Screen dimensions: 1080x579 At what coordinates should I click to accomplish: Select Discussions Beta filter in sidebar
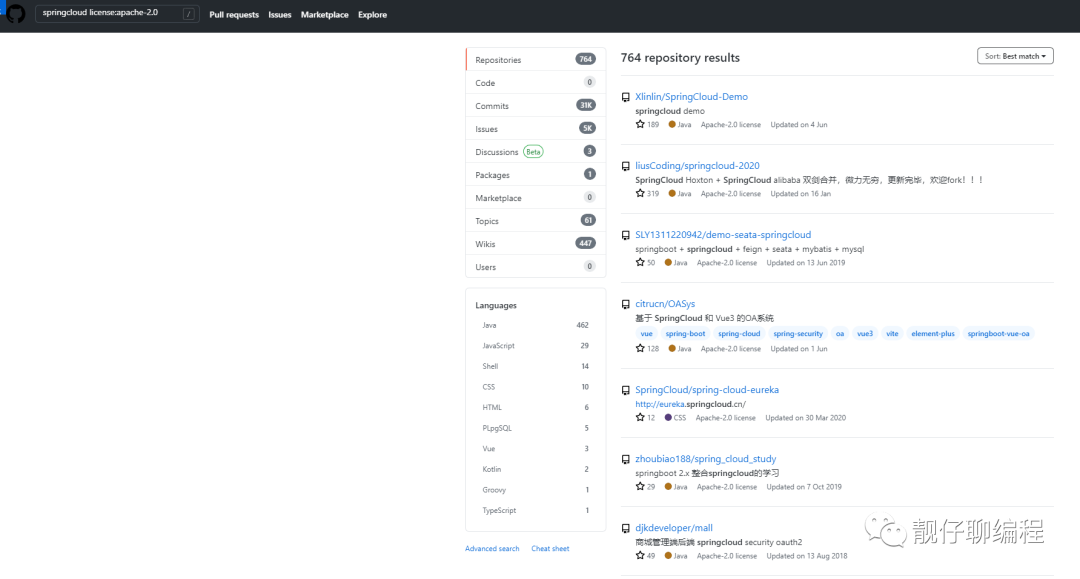click(536, 151)
